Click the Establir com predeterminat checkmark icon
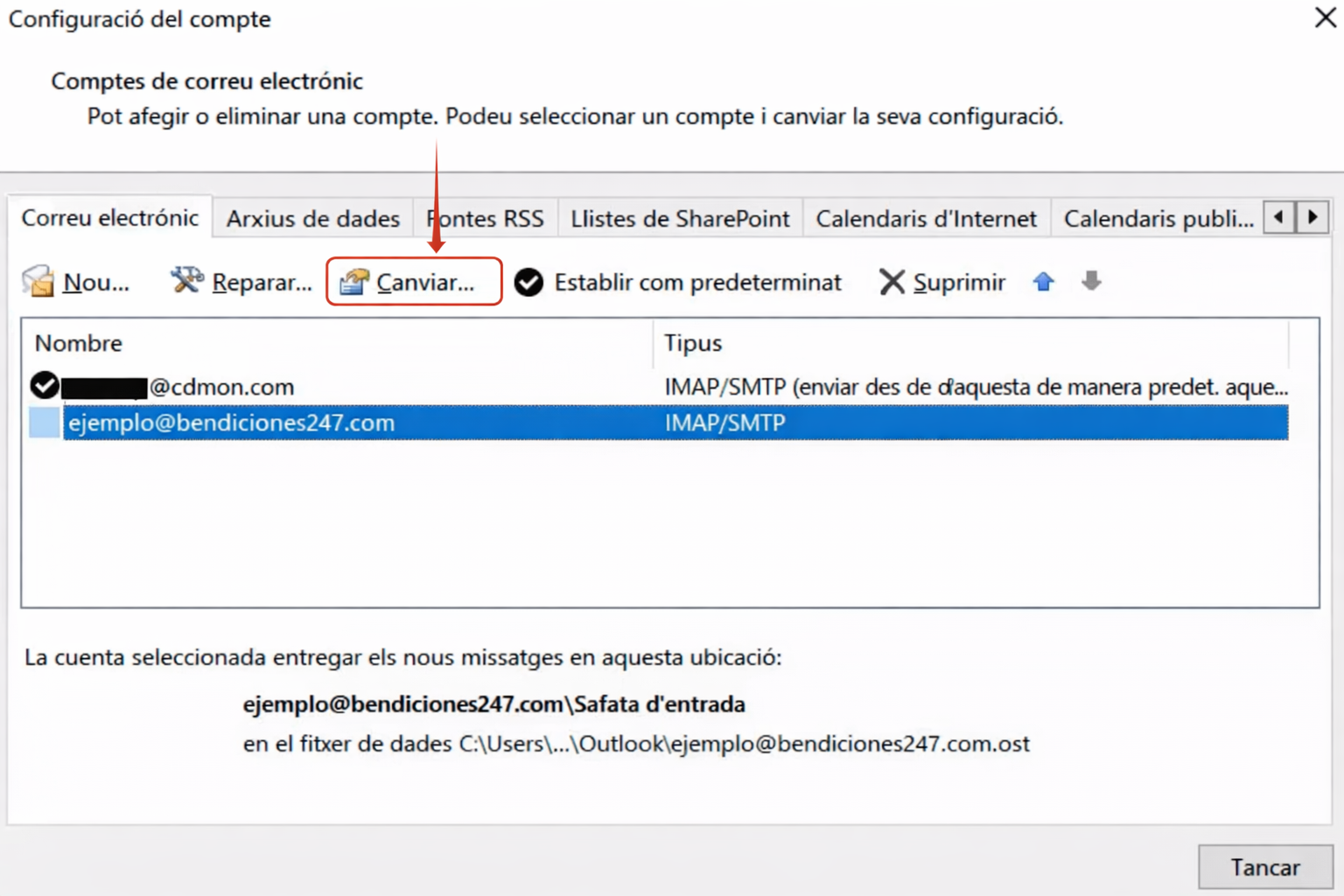Viewport: 1344px width, 896px height. 528,283
